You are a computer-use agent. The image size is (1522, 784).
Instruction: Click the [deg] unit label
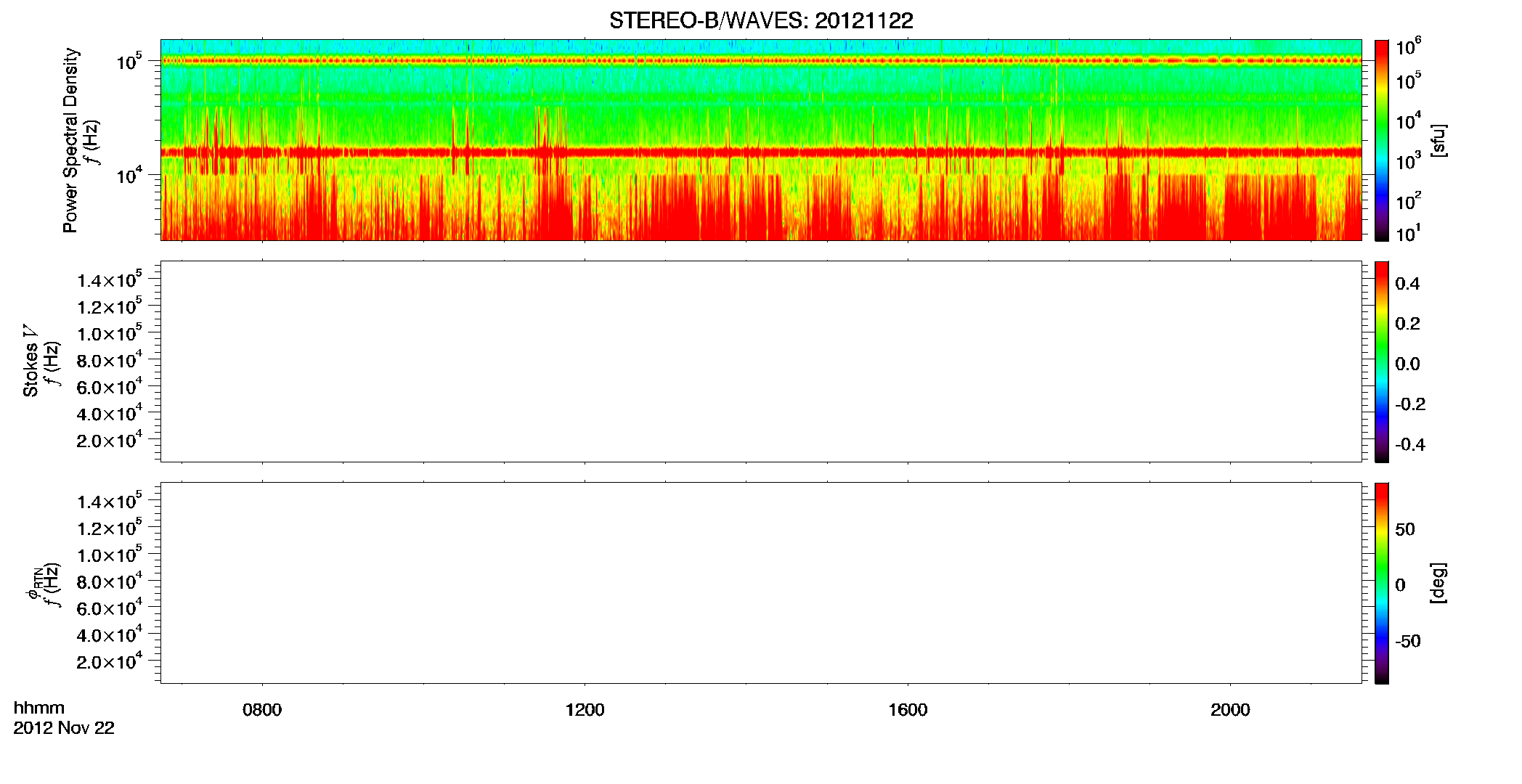pos(1438,583)
